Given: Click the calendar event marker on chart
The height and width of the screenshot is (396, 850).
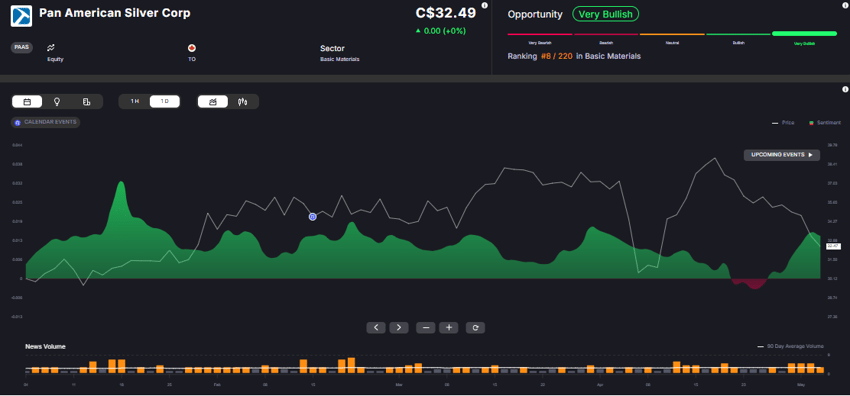Looking at the screenshot, I should pyautogui.click(x=313, y=217).
